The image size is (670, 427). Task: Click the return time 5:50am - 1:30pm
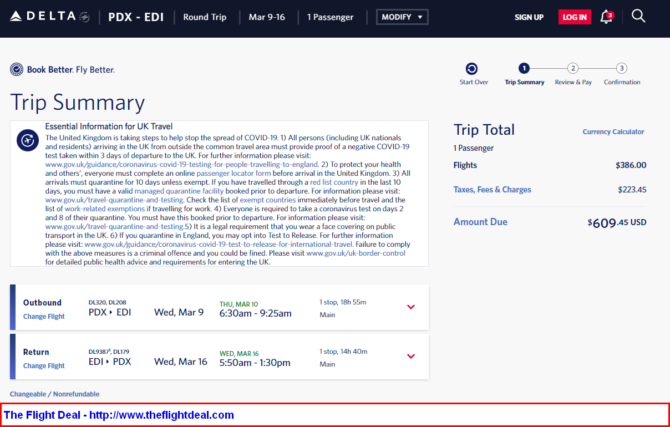click(255, 363)
